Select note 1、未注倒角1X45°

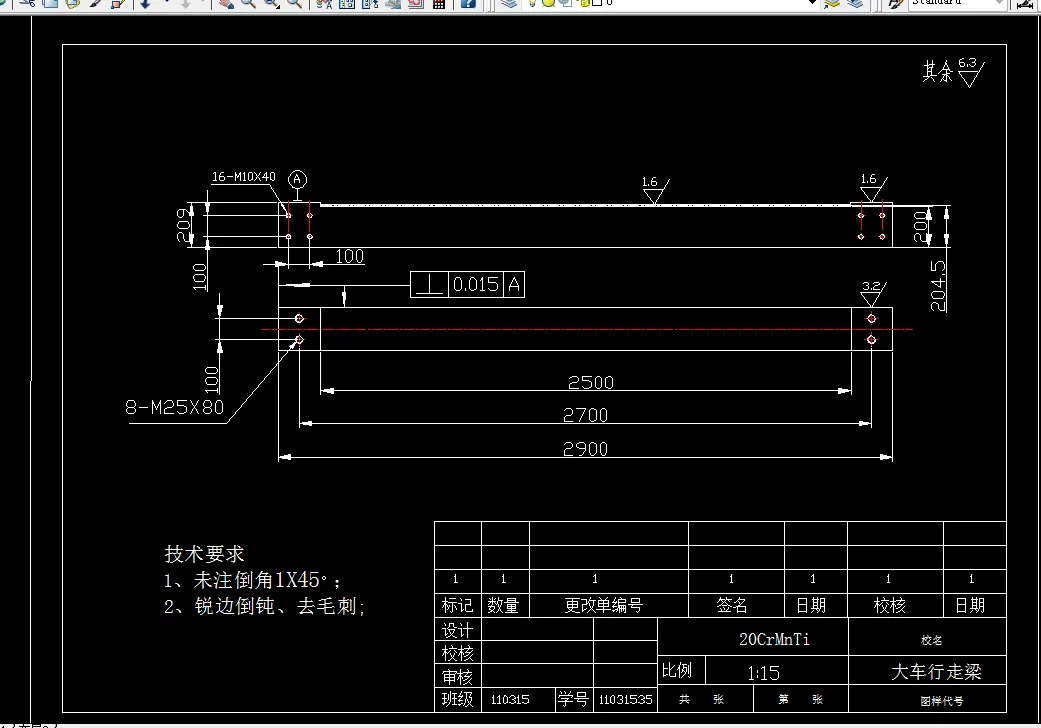252,580
